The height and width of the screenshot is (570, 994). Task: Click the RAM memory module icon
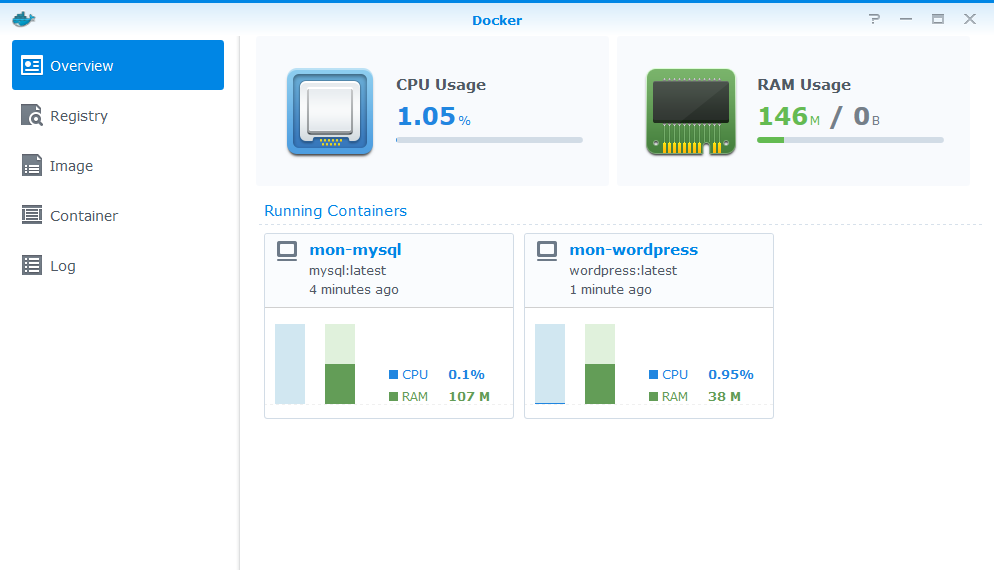[690, 112]
